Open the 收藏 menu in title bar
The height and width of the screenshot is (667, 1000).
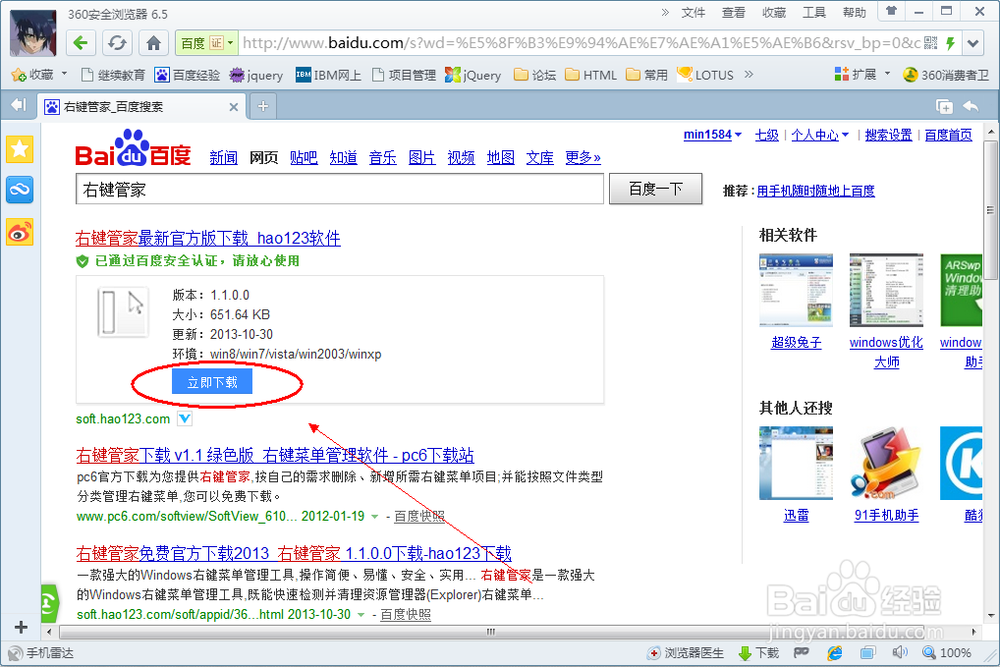click(774, 13)
